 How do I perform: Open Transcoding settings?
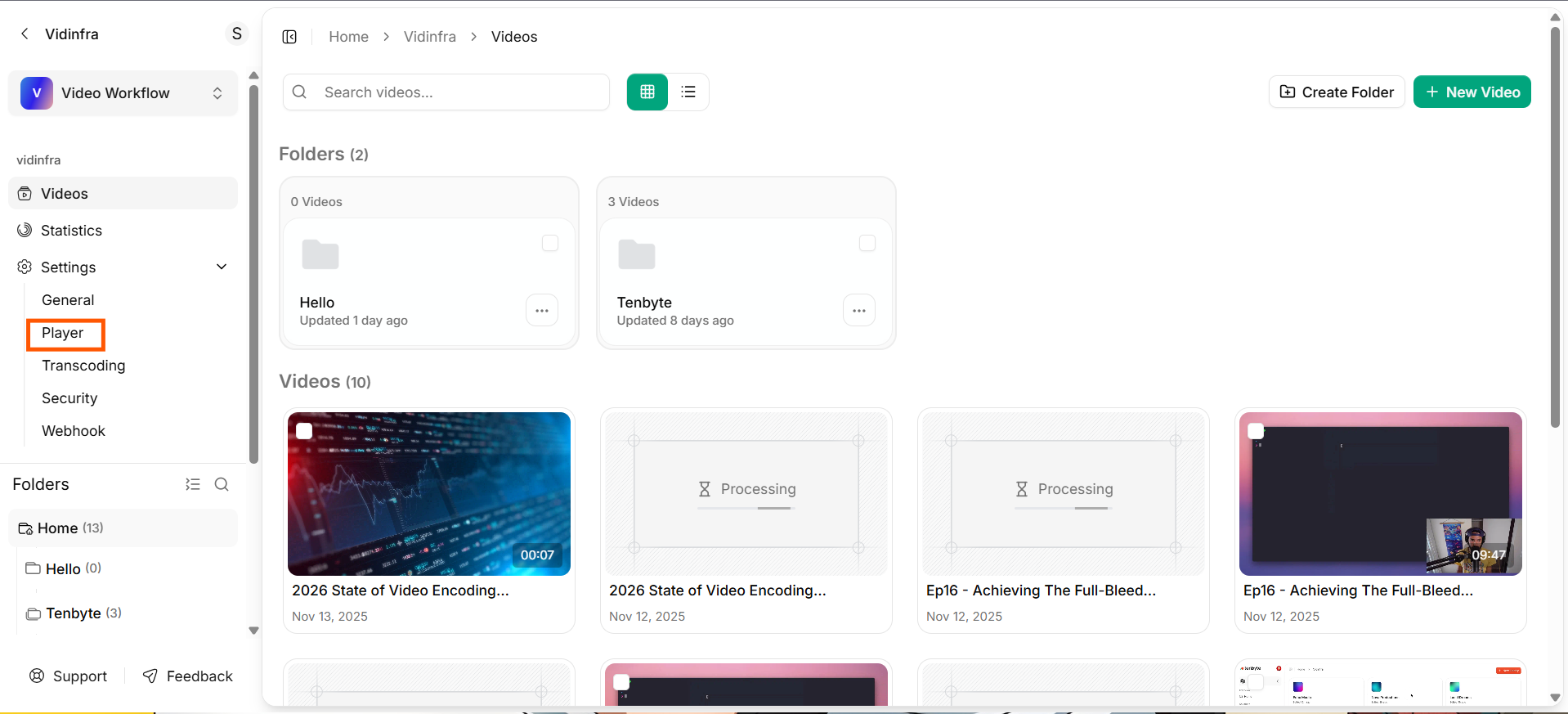(83, 366)
